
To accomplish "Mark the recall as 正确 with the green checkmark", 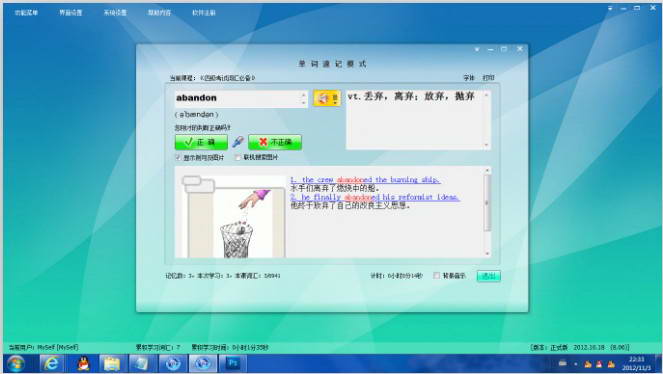I will pos(201,142).
